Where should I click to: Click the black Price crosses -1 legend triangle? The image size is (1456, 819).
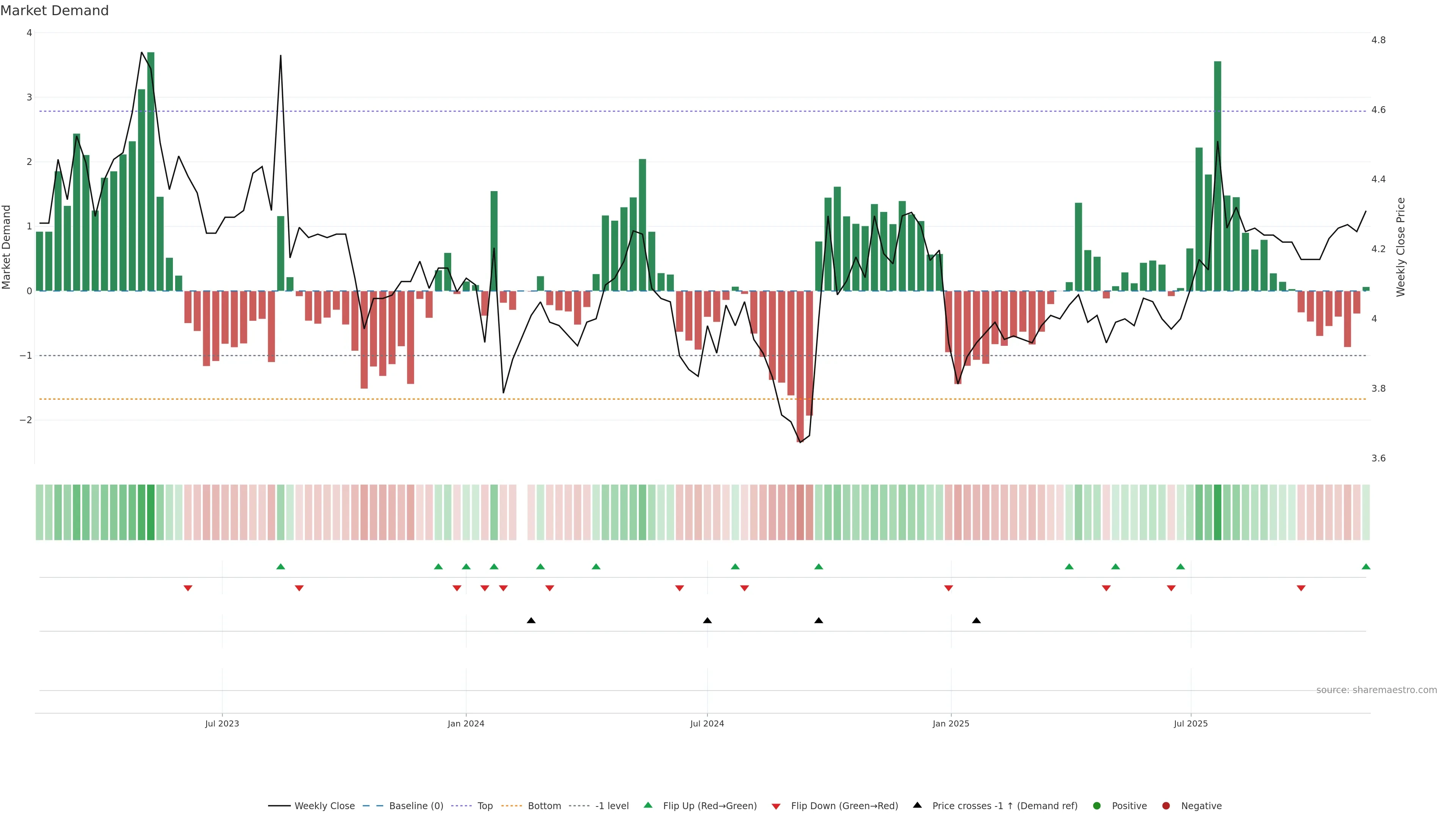point(917,805)
